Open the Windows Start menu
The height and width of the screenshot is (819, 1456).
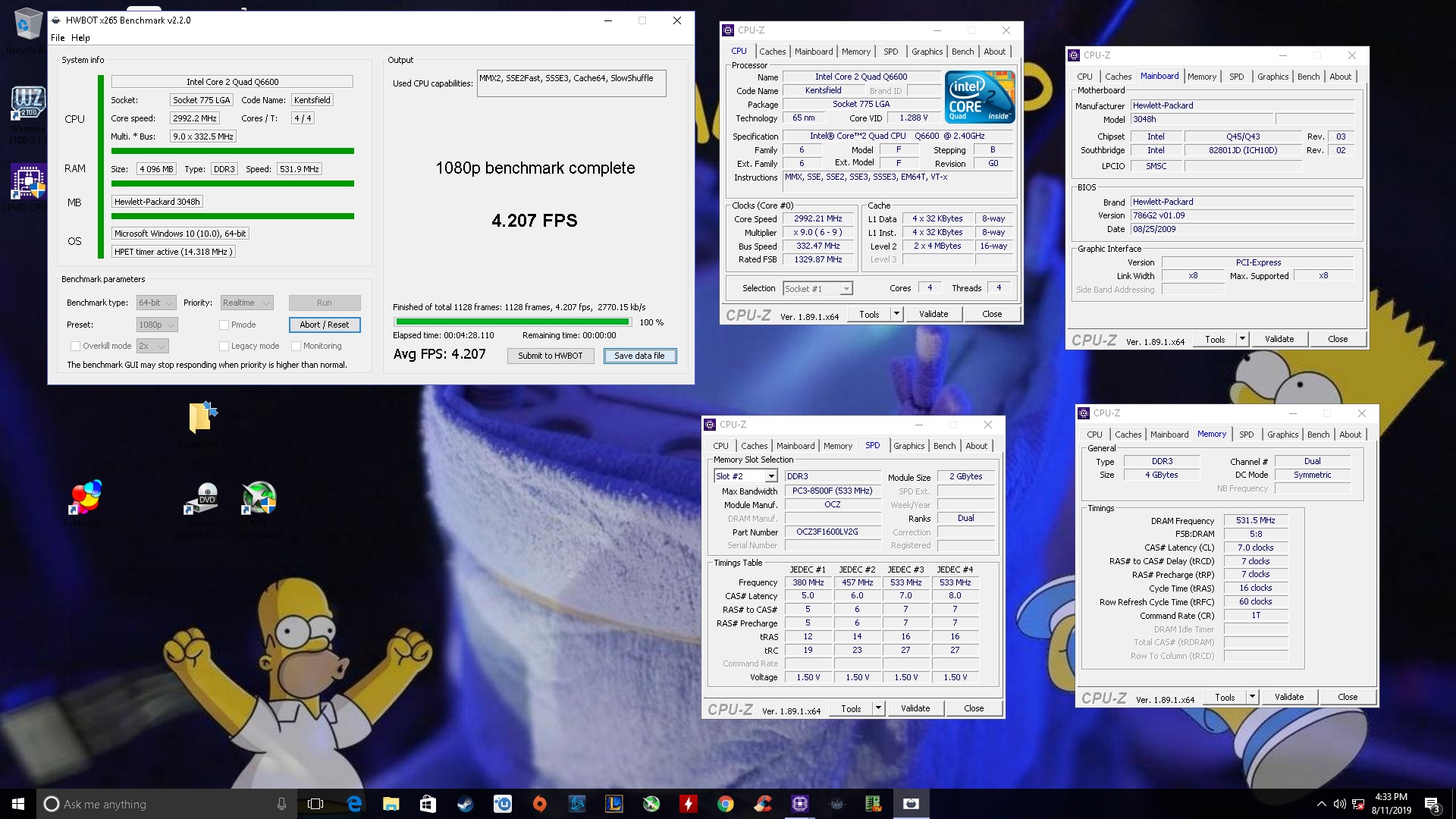(18, 804)
